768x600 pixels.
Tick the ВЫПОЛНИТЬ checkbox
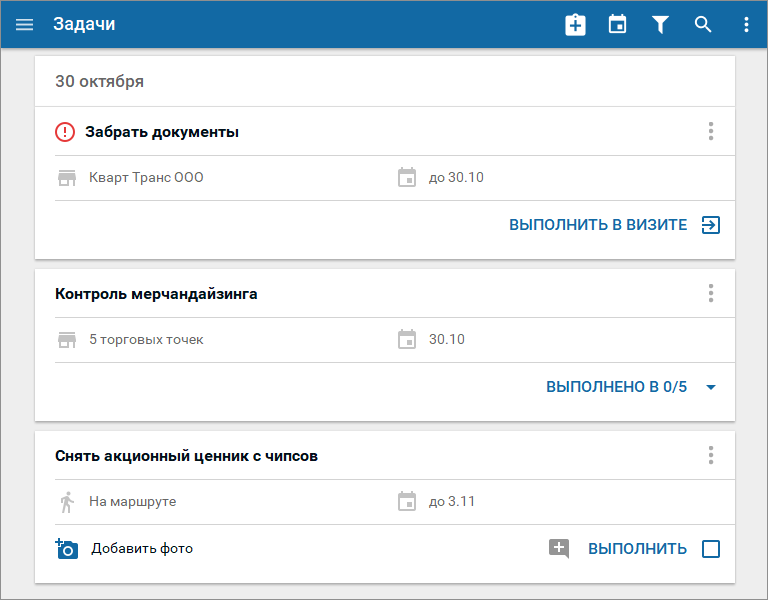(711, 549)
